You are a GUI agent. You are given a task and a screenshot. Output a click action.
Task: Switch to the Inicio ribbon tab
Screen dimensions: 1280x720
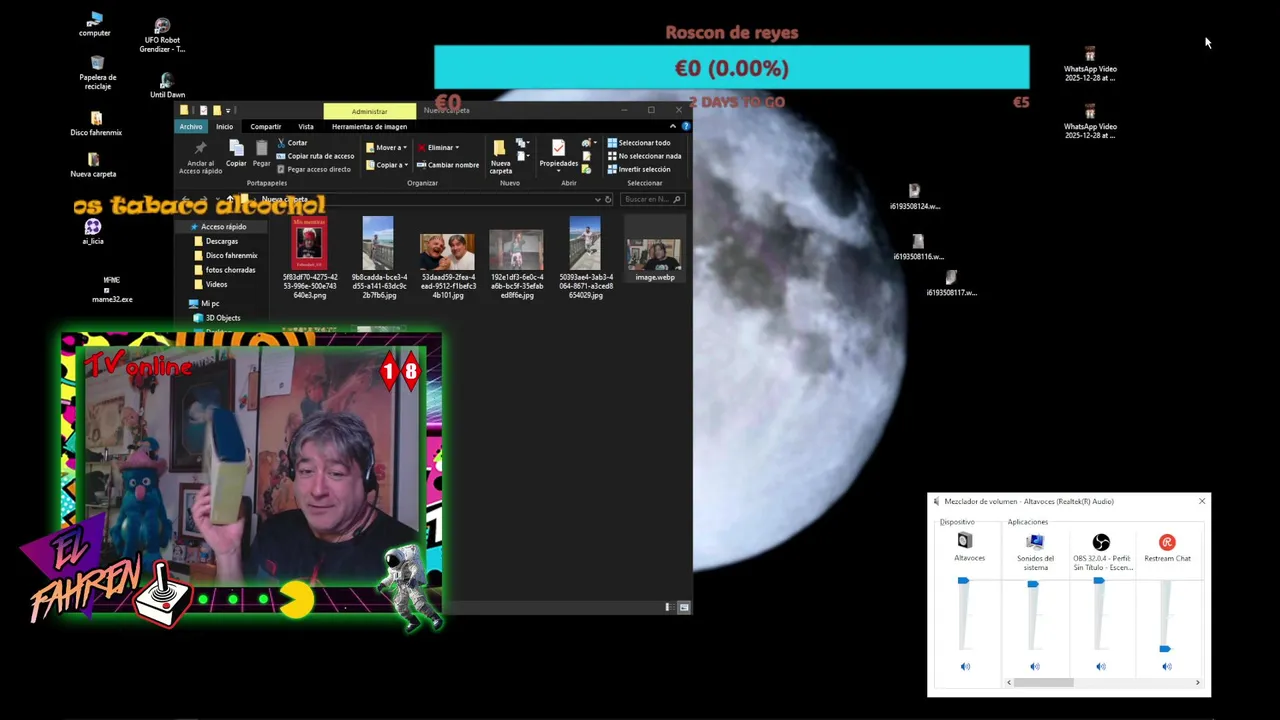click(x=224, y=127)
